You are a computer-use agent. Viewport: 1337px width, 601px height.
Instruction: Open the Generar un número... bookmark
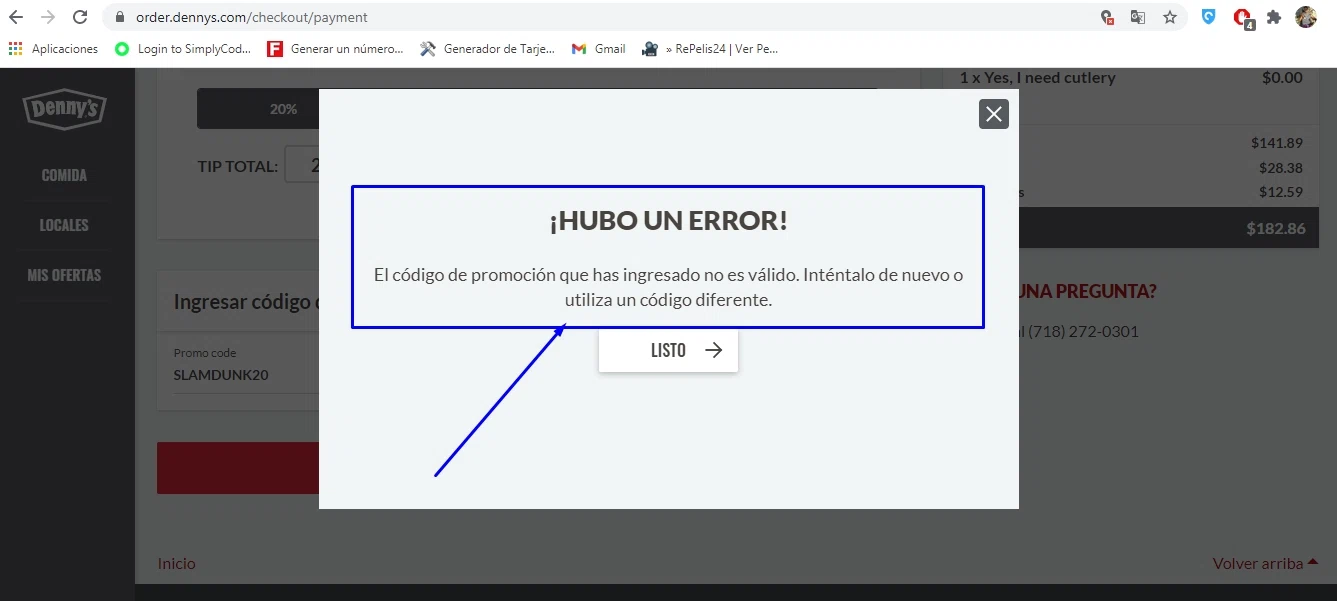pyautogui.click(x=336, y=48)
